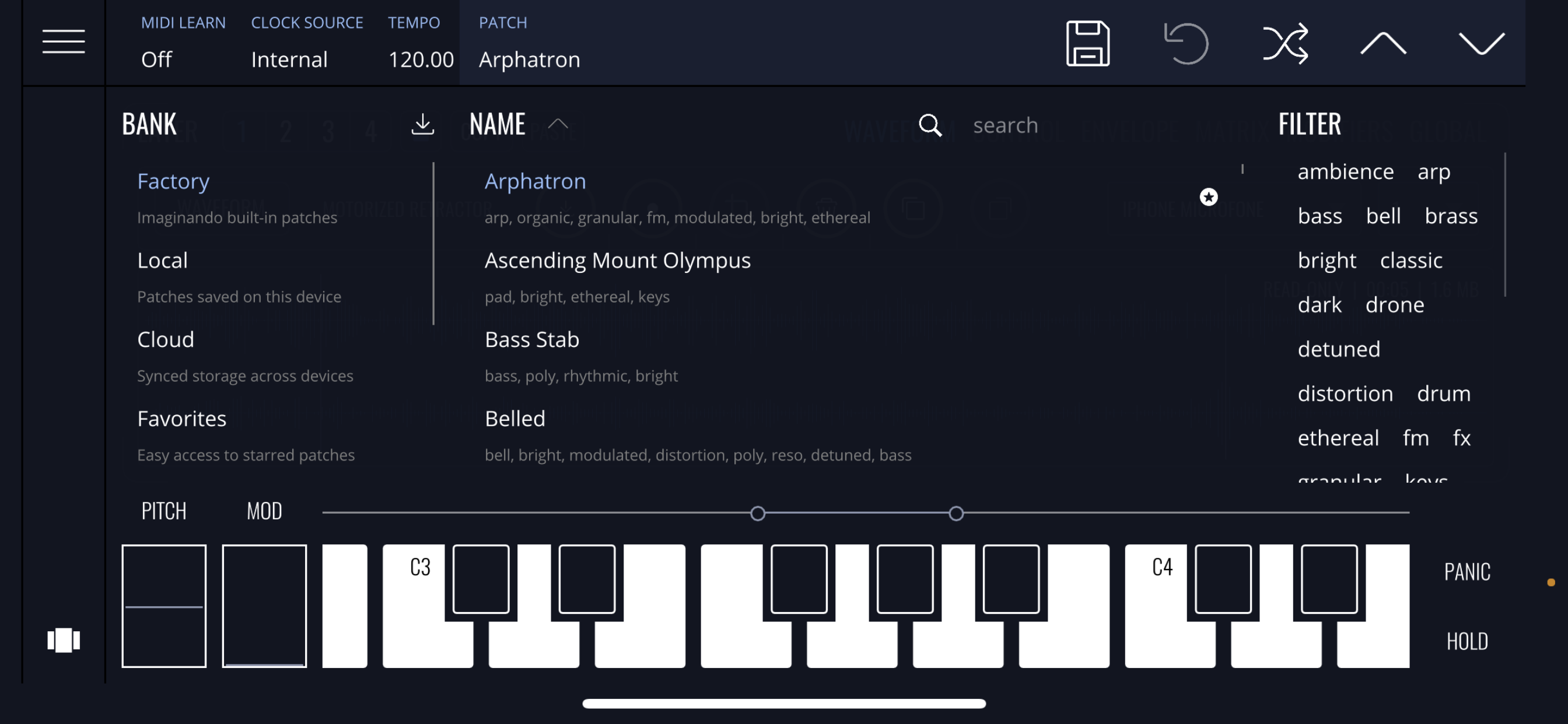Filter patches by bass tag
The height and width of the screenshot is (724, 1568).
[1319, 216]
